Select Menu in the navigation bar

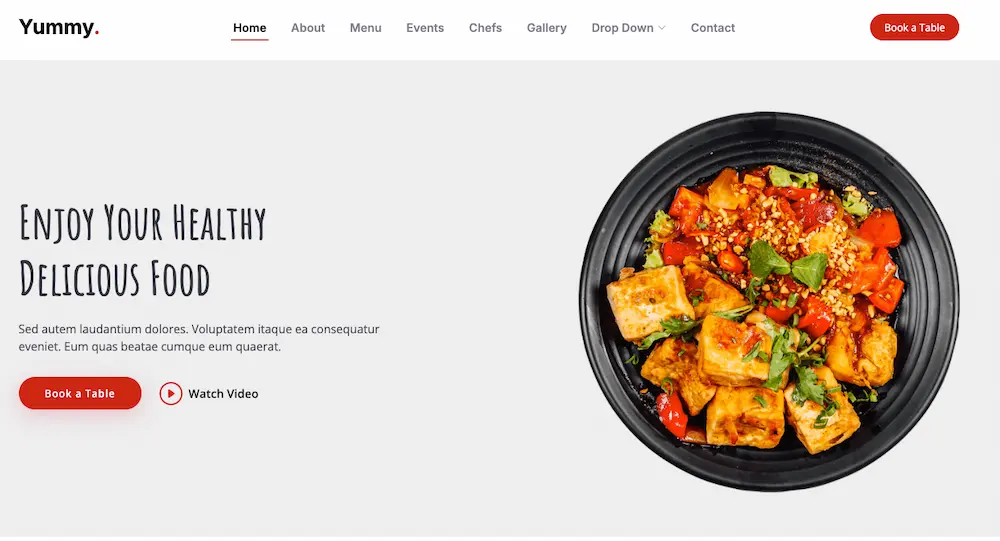tap(365, 28)
